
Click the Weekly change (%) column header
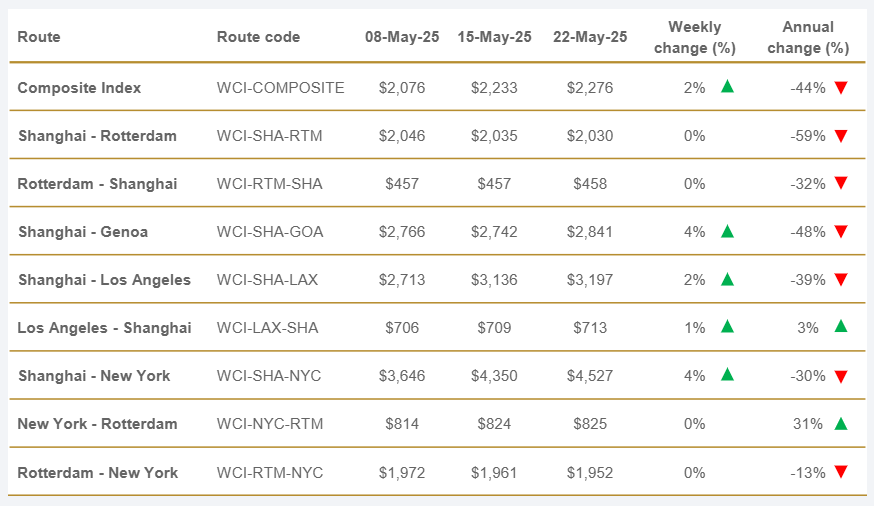point(694,37)
